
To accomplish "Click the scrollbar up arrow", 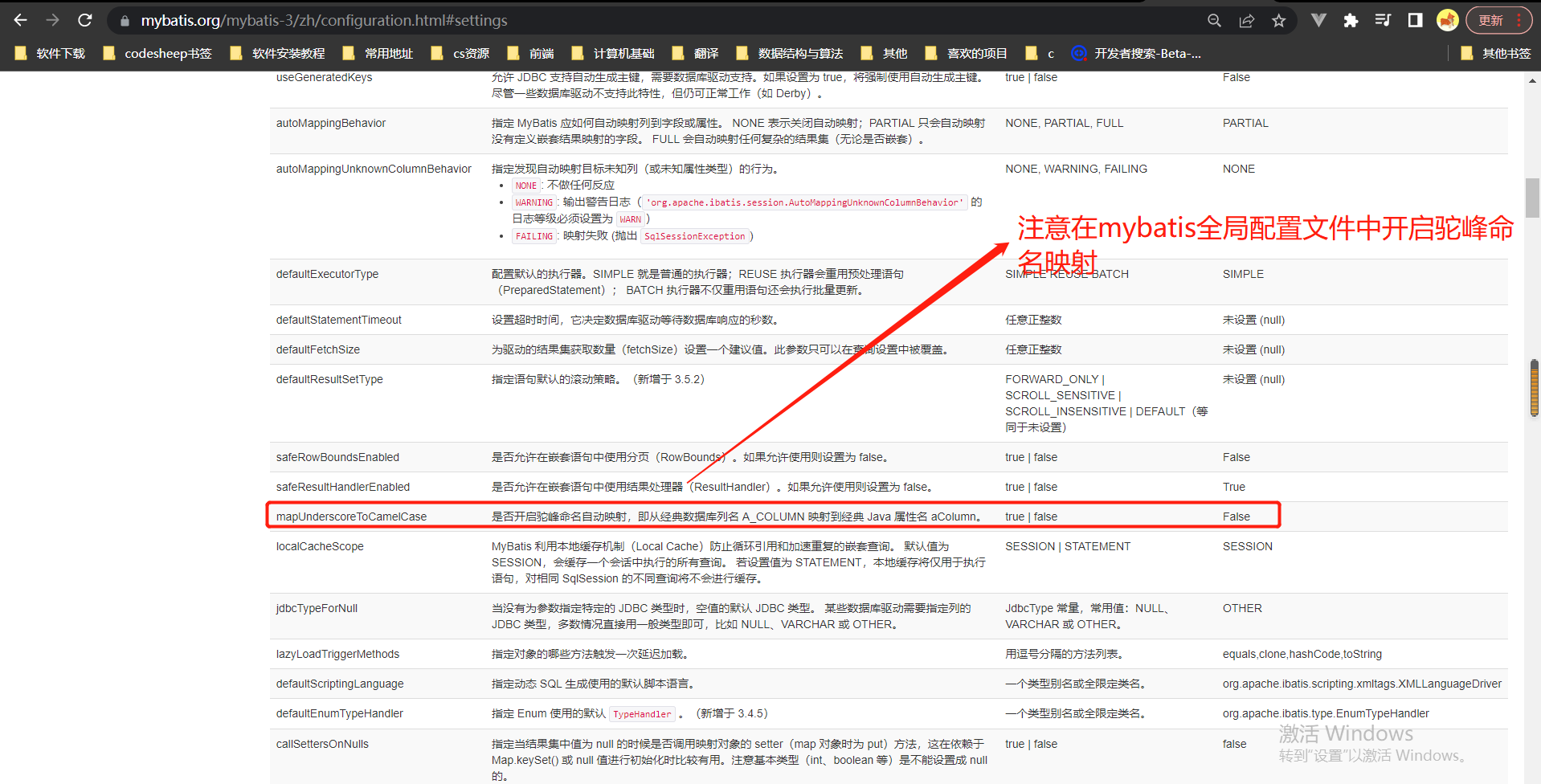I will click(1533, 80).
